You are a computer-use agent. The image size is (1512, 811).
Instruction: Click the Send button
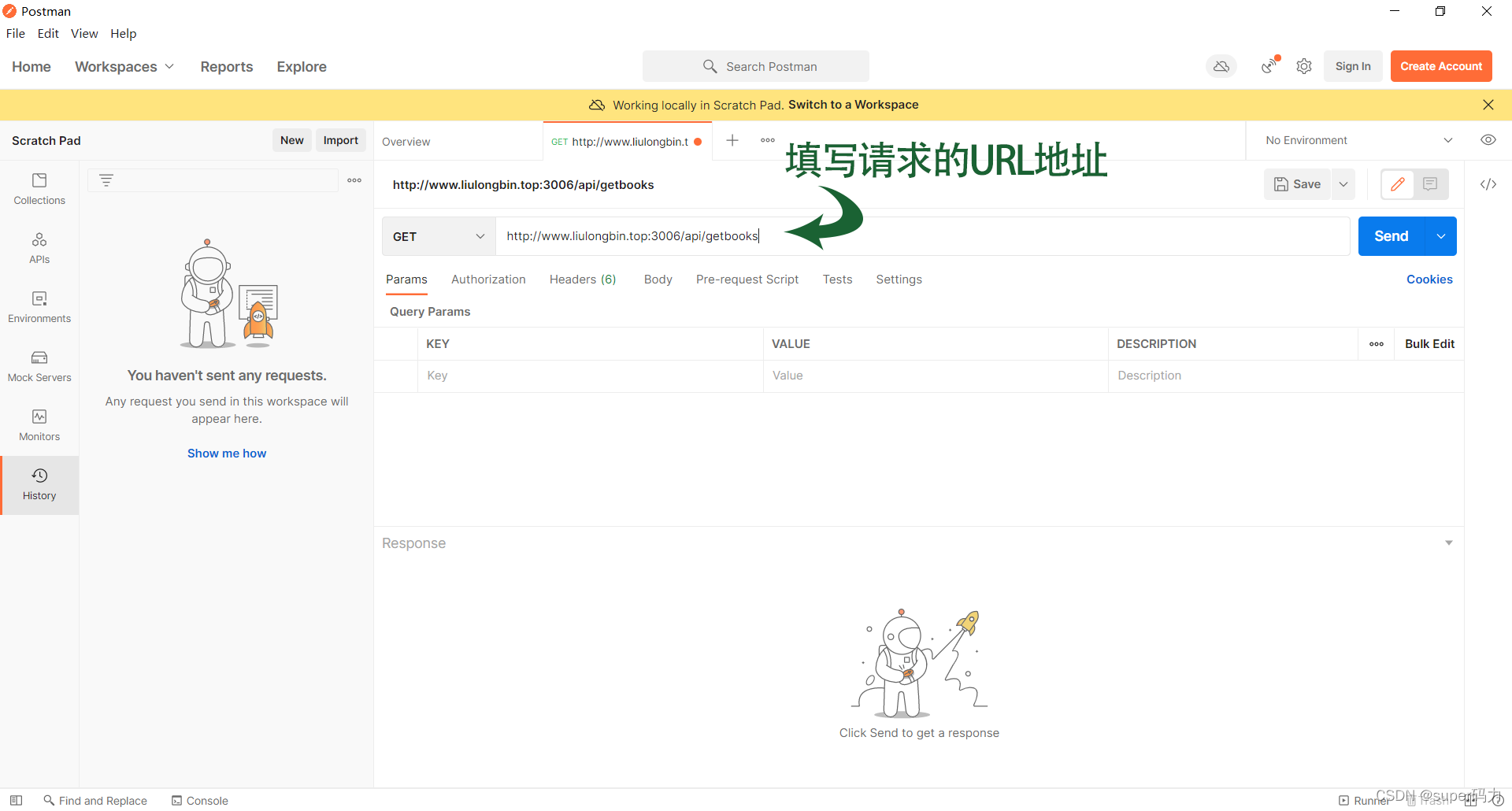coord(1391,236)
